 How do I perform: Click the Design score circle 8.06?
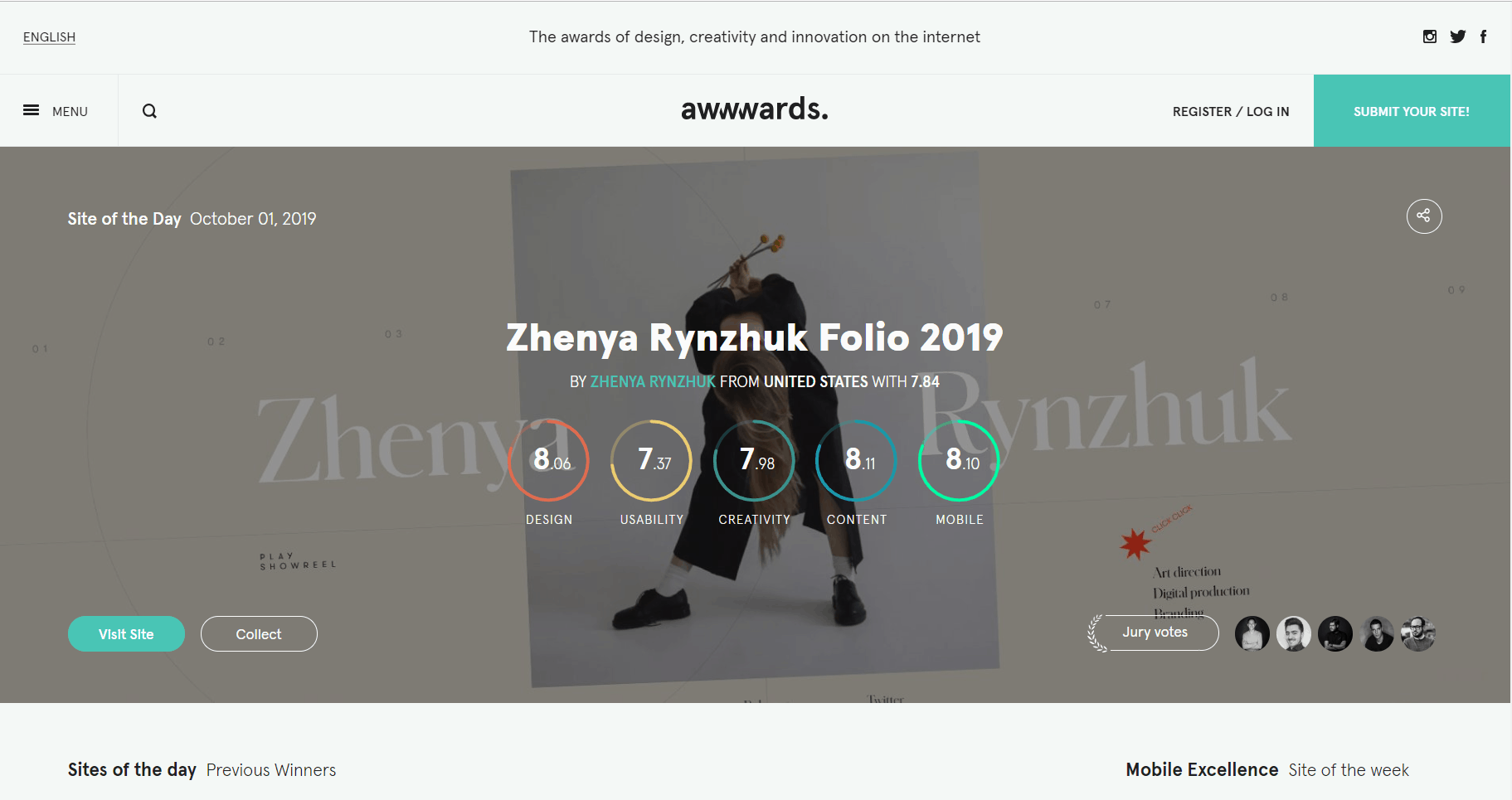(549, 460)
